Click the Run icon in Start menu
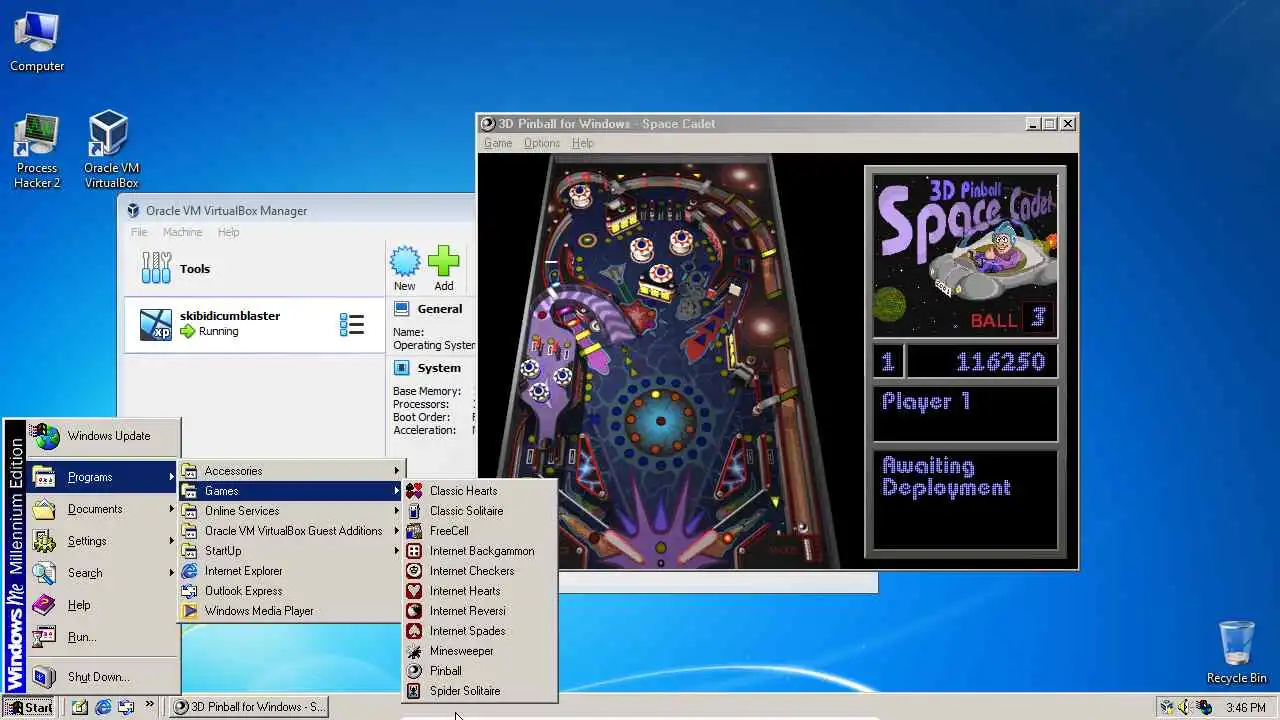This screenshot has width=1280, height=720. pos(44,637)
